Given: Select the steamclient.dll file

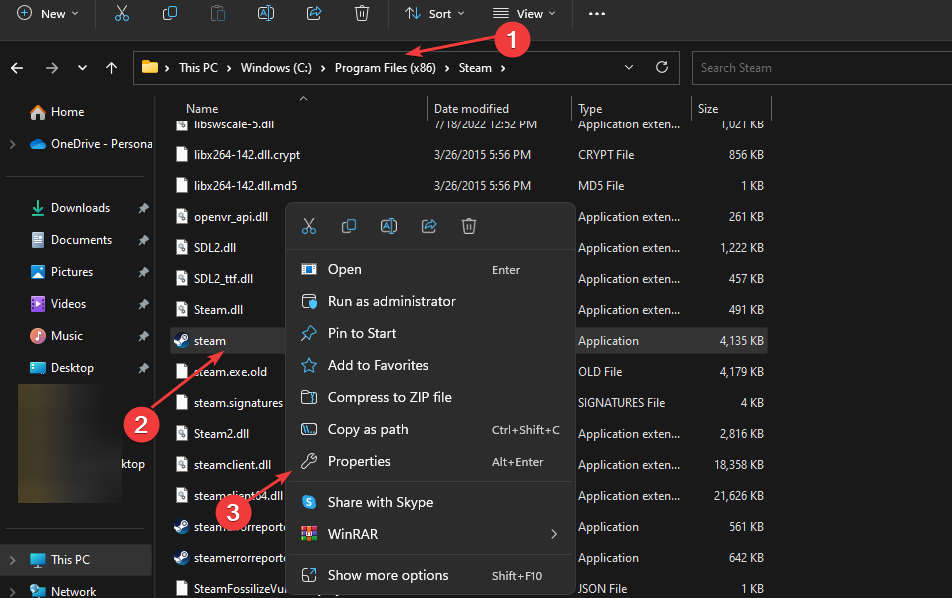Looking at the screenshot, I should point(232,465).
